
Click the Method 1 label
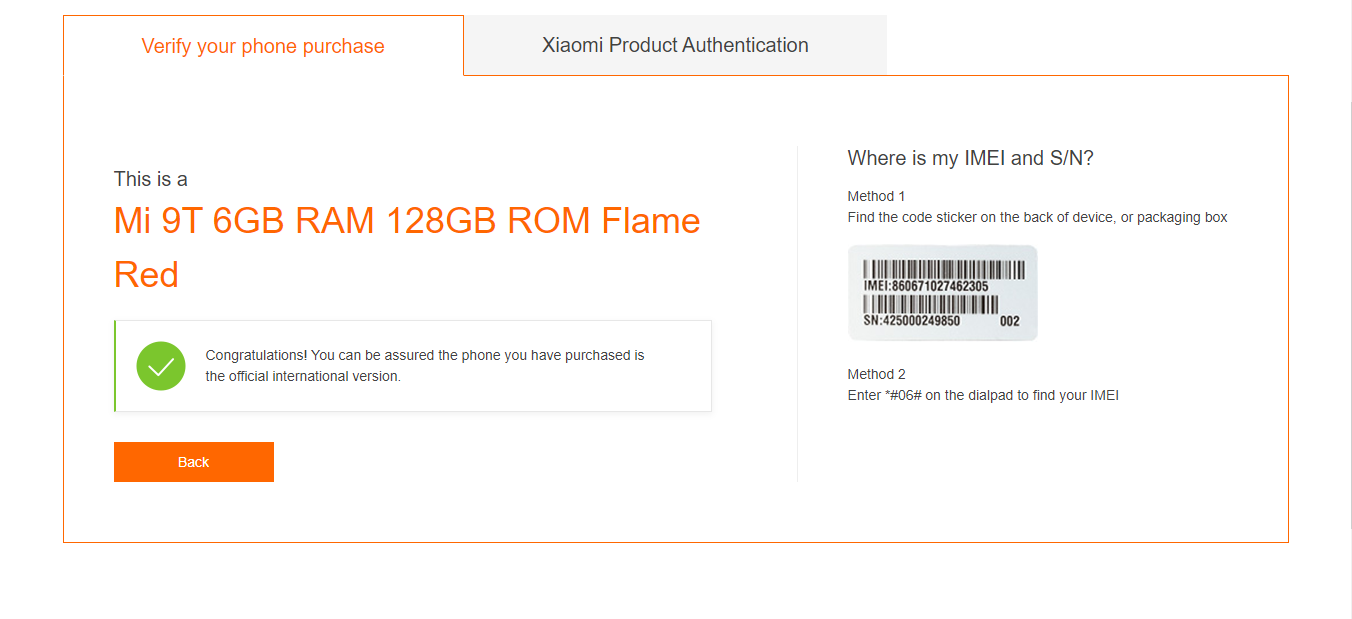click(876, 196)
